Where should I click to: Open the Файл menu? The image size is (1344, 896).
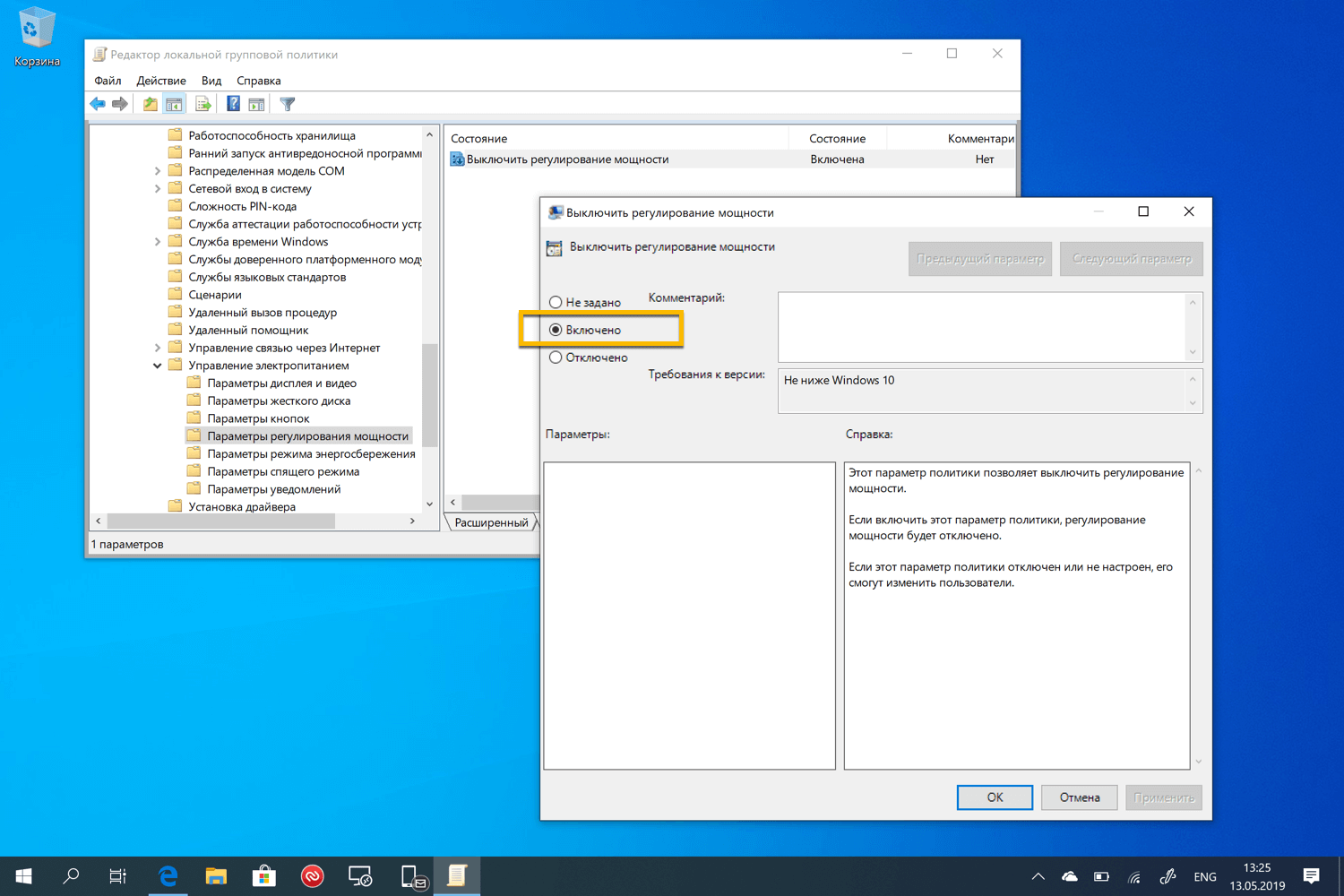(108, 81)
